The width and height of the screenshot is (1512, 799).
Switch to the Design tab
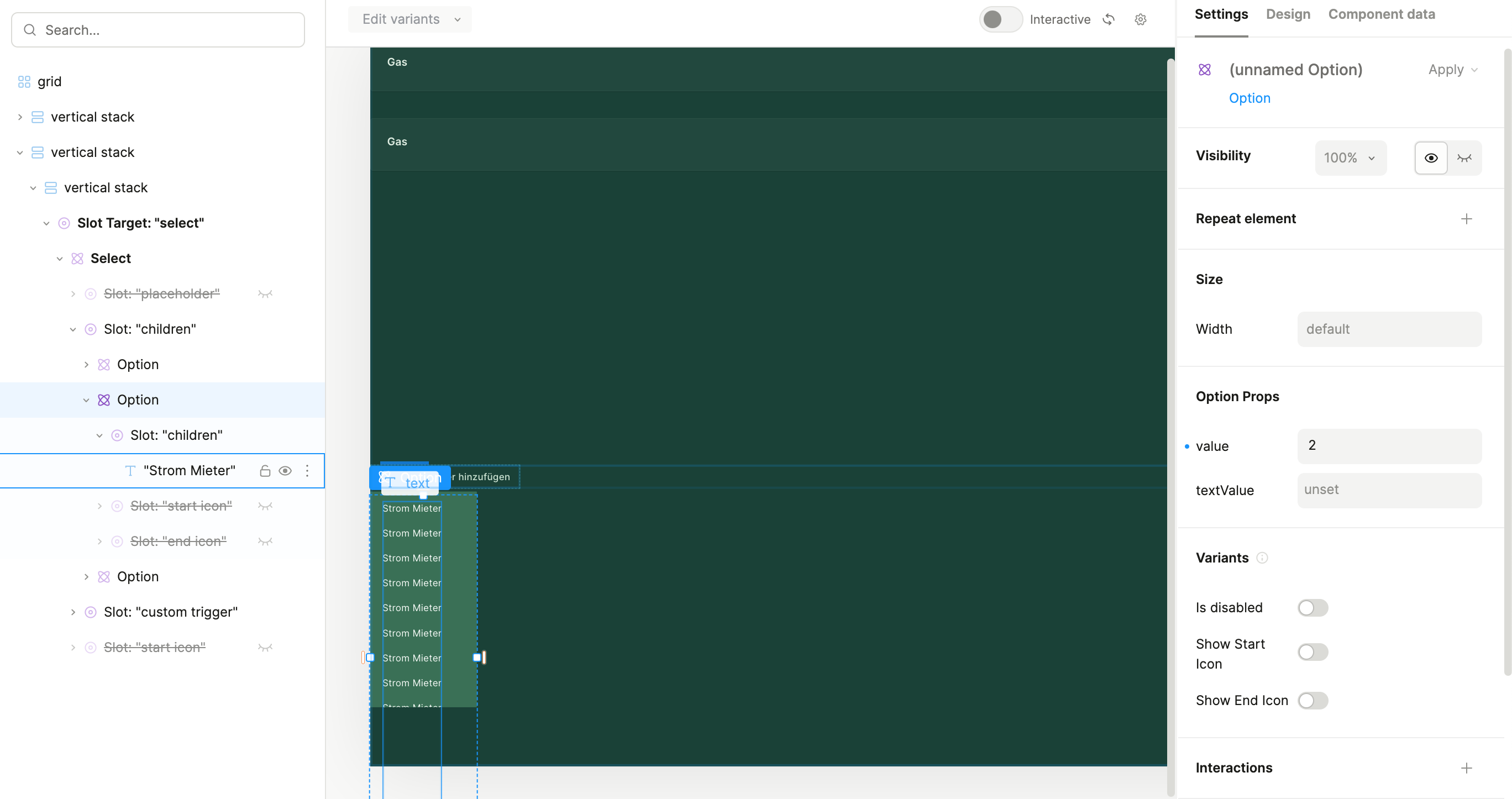point(1288,14)
